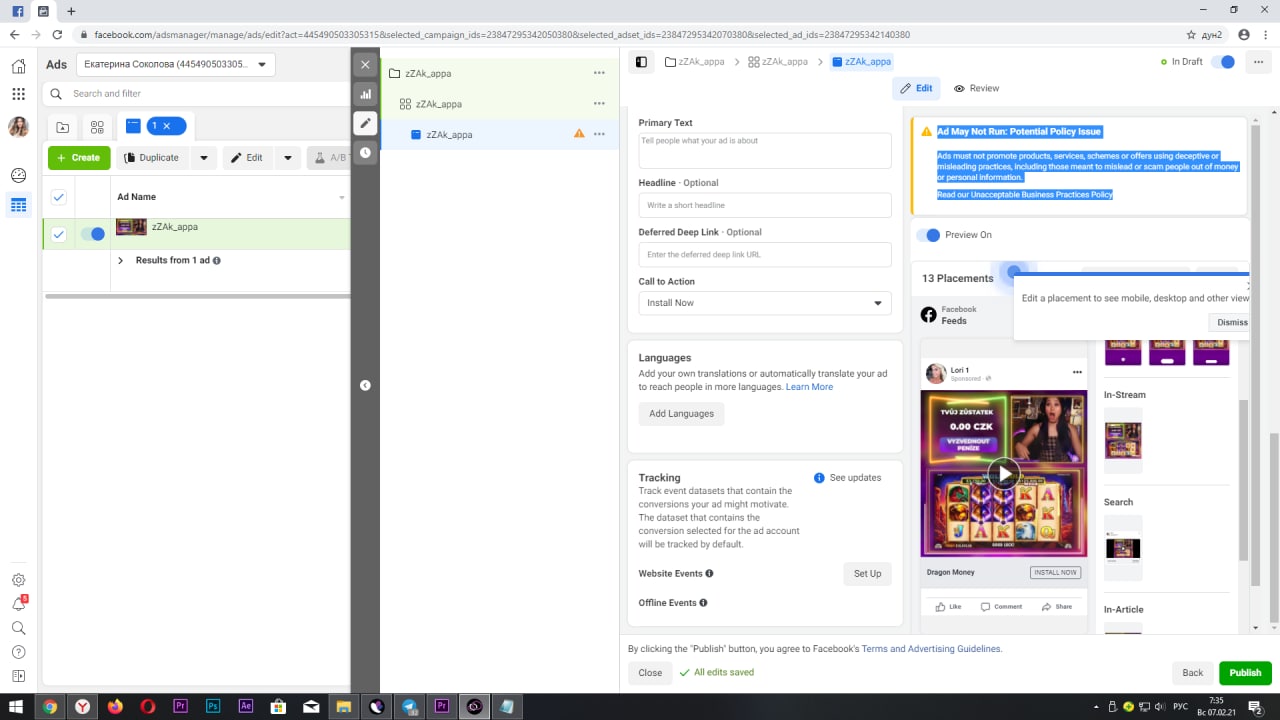Open the history clock icon
Image resolution: width=1280 pixels, height=720 pixels.
tap(365, 153)
